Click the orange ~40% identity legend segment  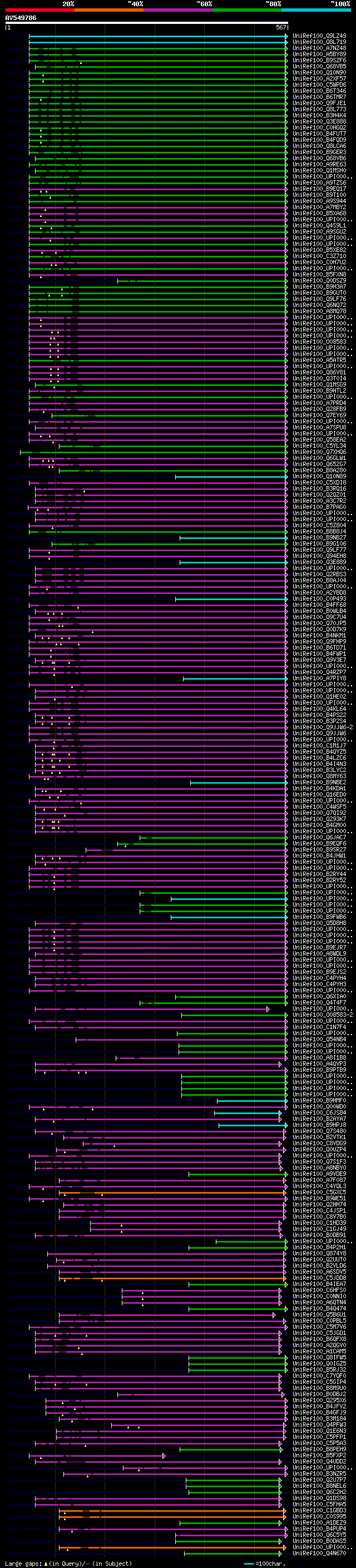[x=109, y=10]
